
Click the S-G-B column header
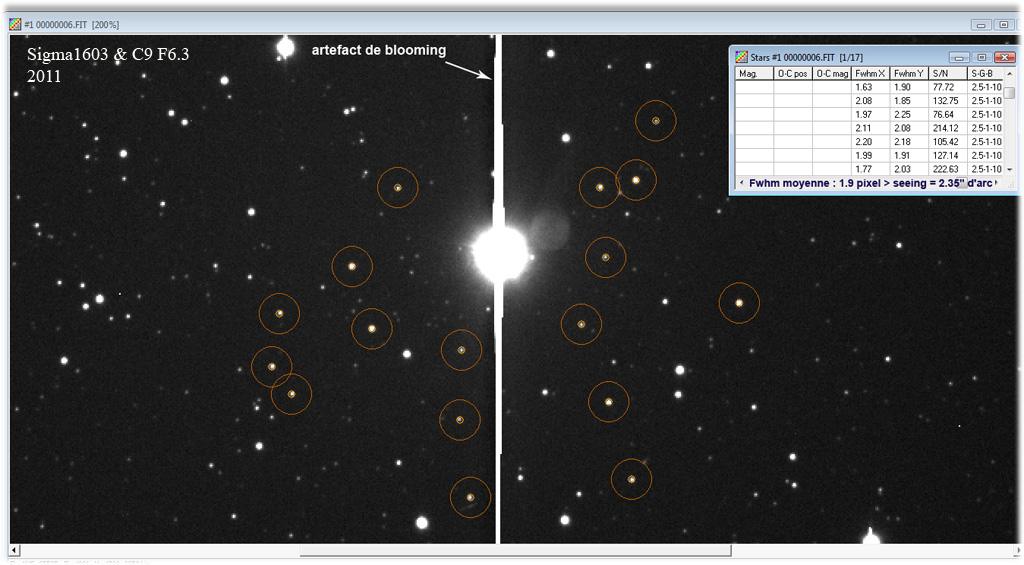(985, 73)
